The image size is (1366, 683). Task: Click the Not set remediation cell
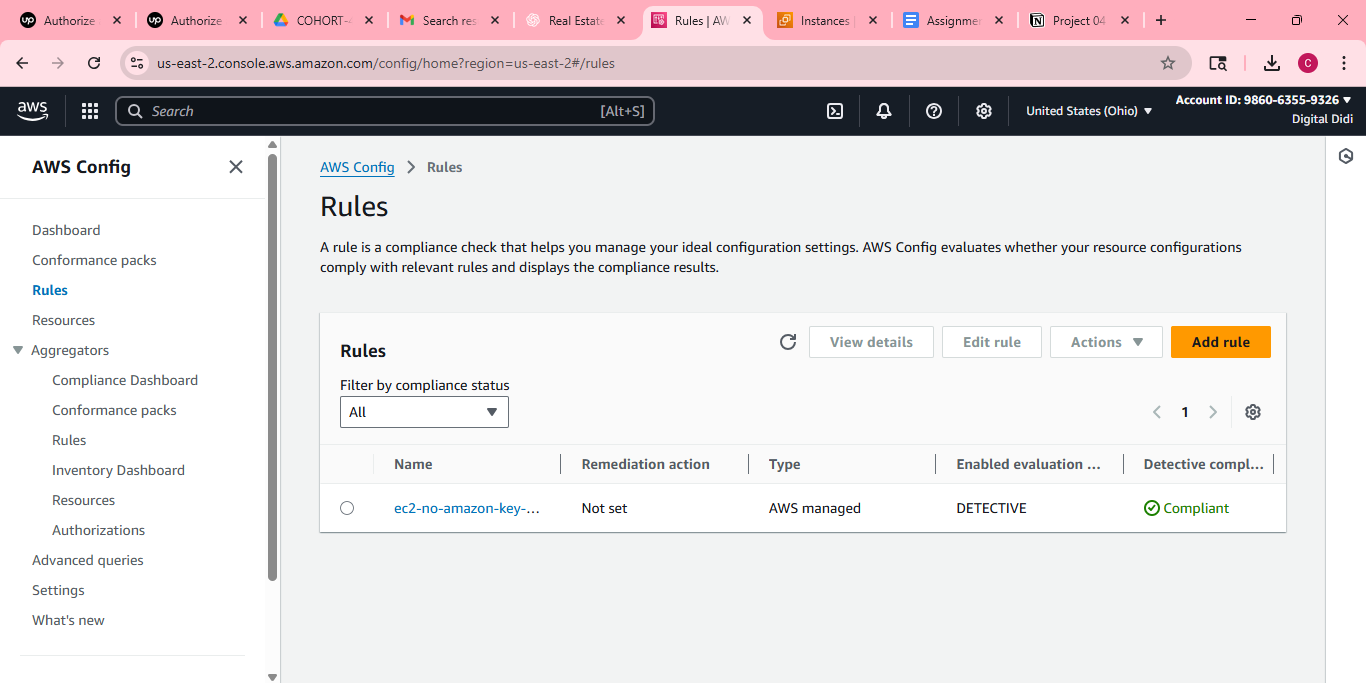605,508
